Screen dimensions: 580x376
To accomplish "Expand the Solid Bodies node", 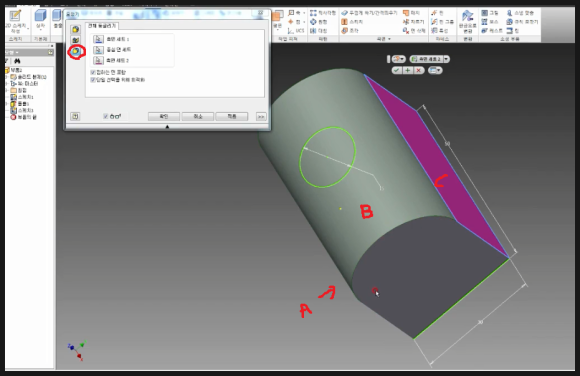I will 6,77.
